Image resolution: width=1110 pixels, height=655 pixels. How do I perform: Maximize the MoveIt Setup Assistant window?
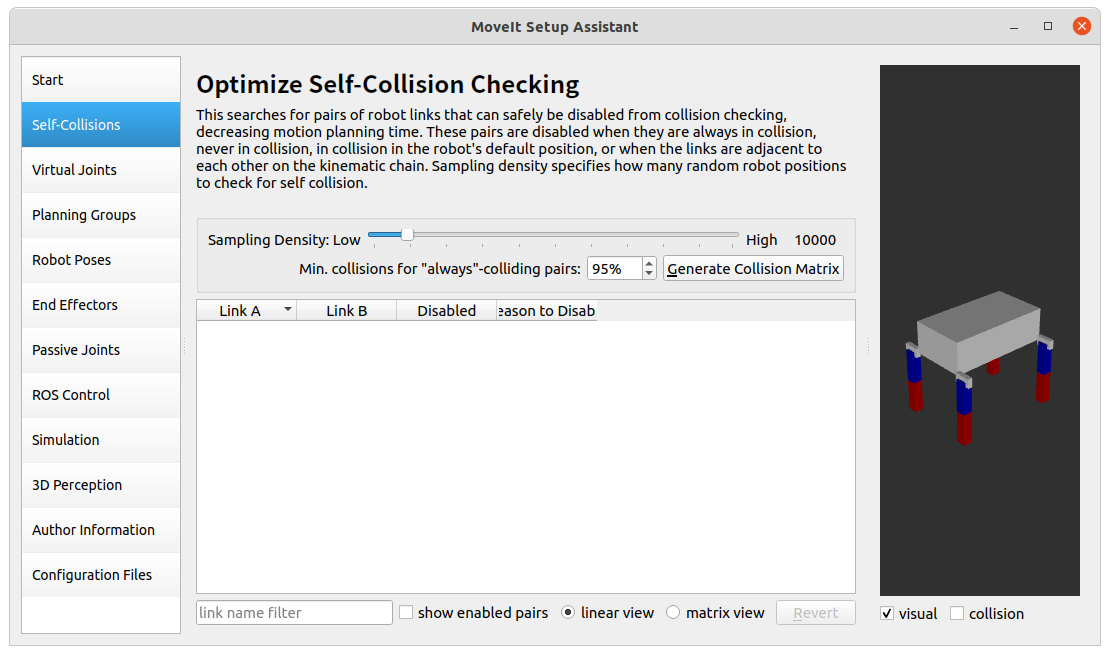(x=1048, y=26)
